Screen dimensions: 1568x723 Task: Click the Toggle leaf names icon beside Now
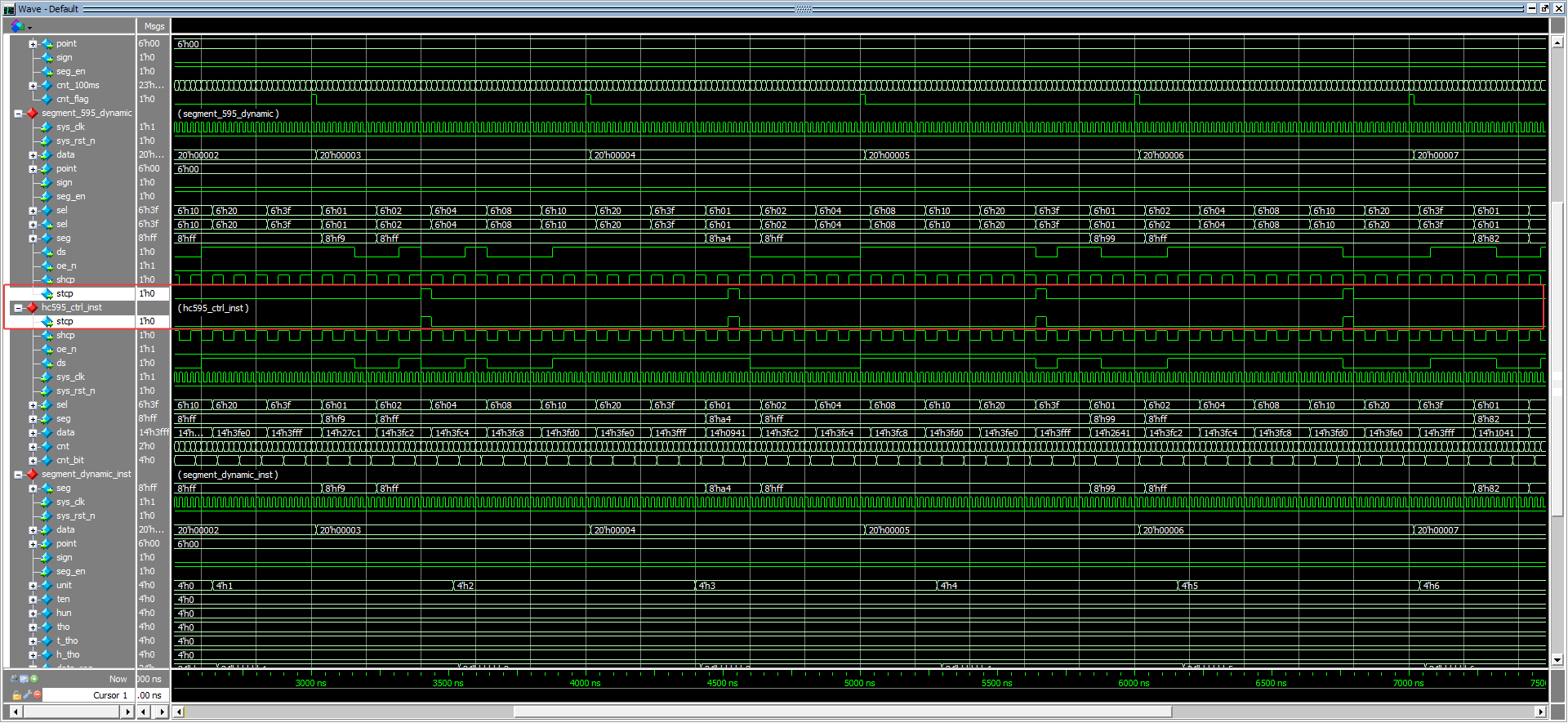(14, 679)
